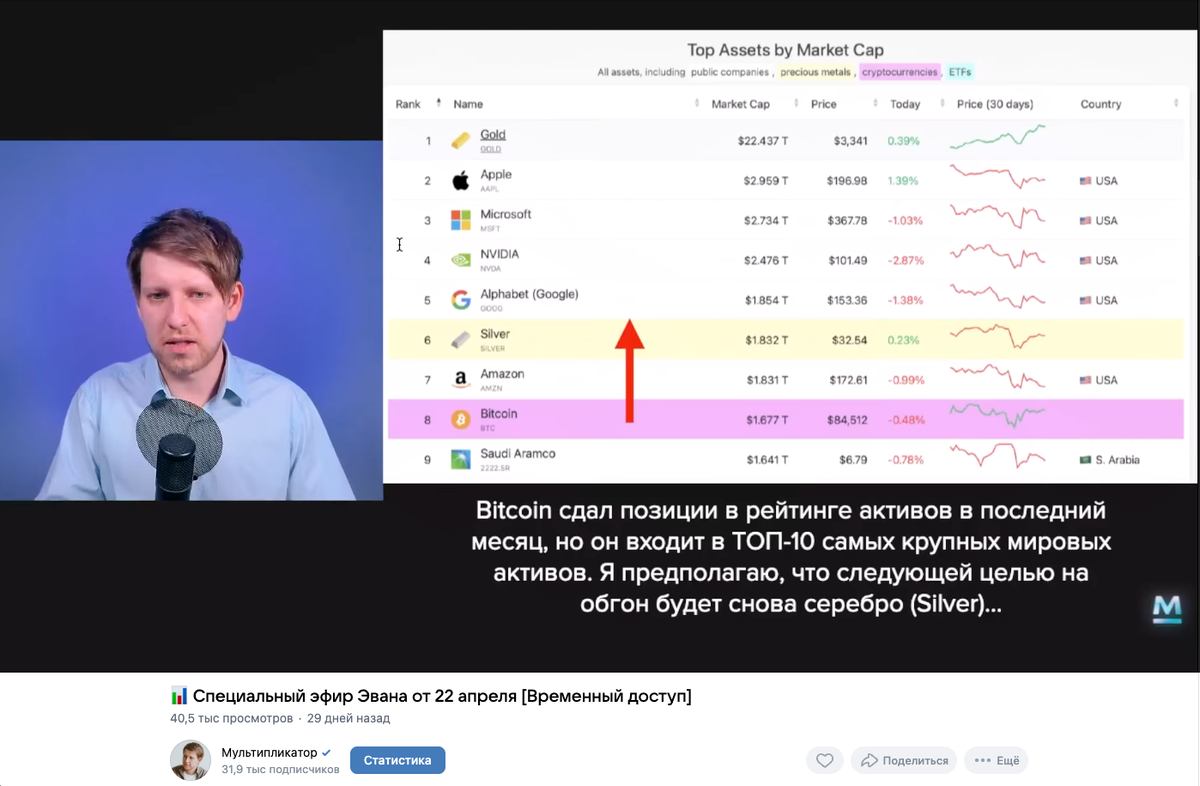Screen dimensions: 1200x786
Task: Click Silver's 30-day price sparkline
Action: (997, 335)
